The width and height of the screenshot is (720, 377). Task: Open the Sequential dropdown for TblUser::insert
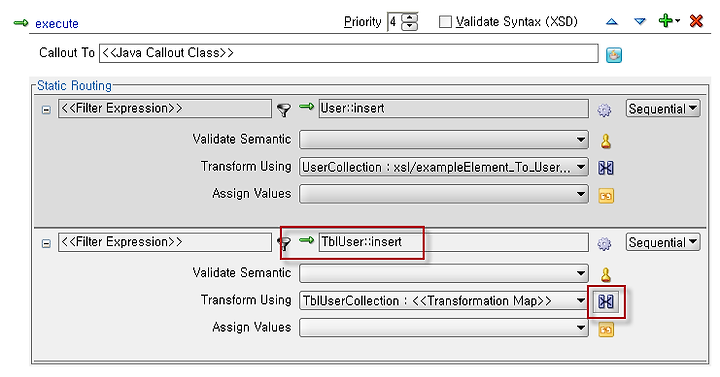click(663, 242)
